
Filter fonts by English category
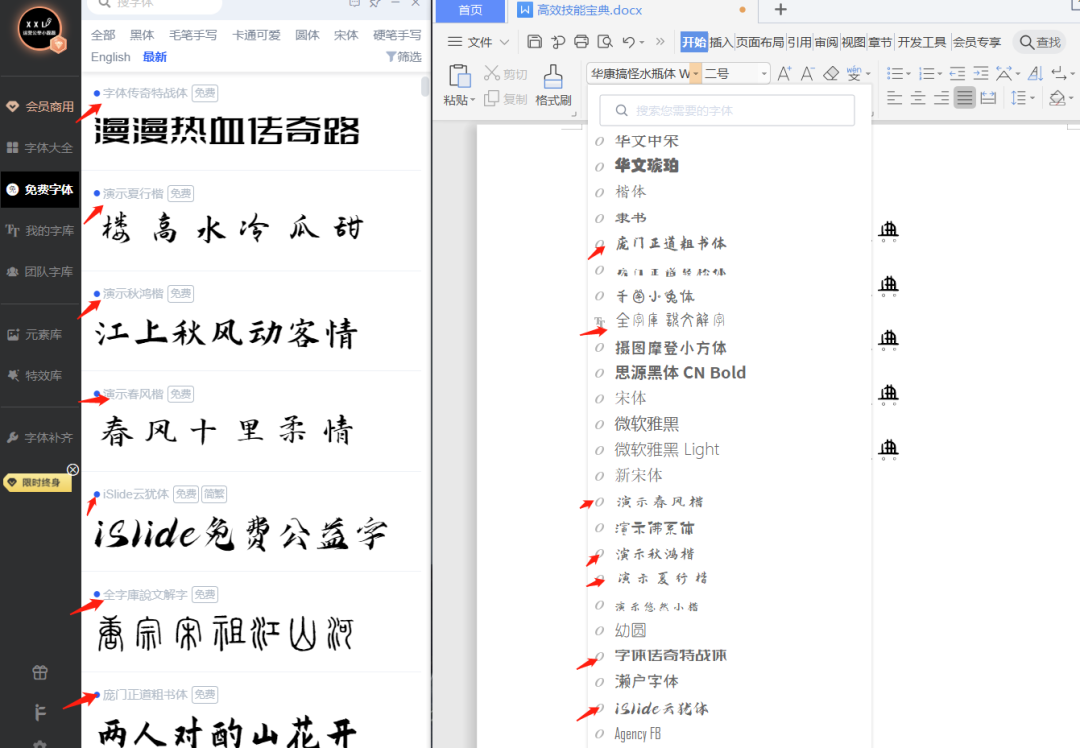pos(110,56)
